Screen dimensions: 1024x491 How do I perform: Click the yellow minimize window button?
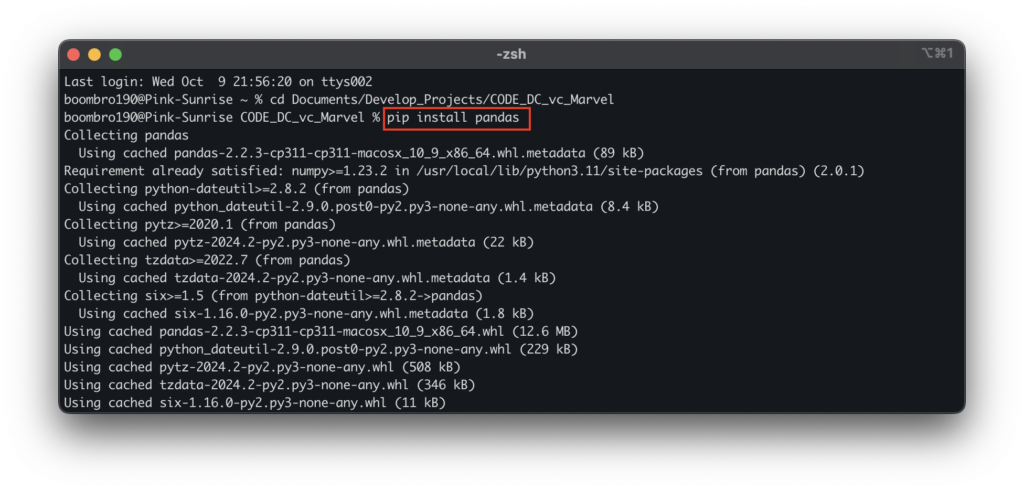(95, 54)
